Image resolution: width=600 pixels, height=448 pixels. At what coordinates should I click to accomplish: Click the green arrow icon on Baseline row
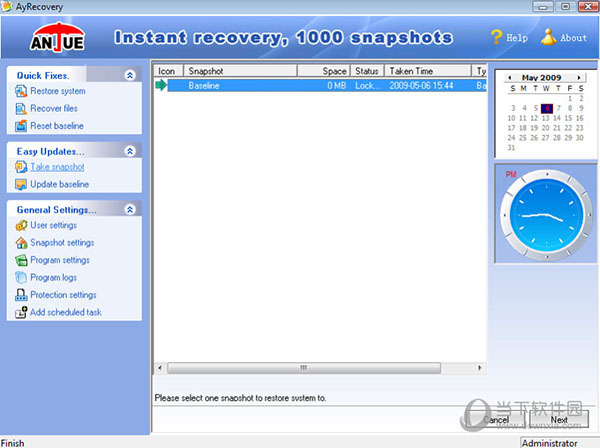161,85
